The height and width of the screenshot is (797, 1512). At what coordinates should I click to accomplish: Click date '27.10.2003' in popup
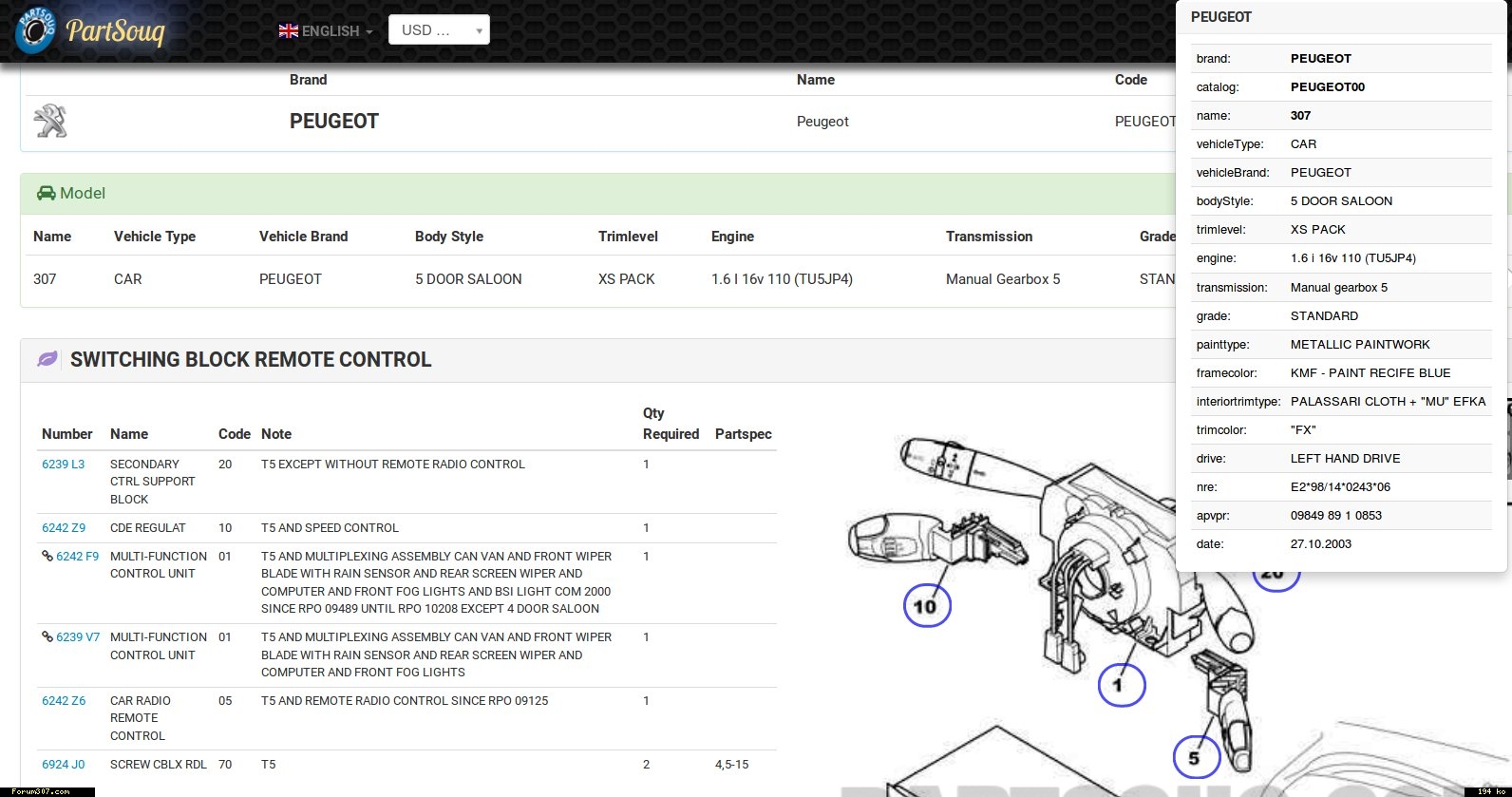click(x=1321, y=544)
